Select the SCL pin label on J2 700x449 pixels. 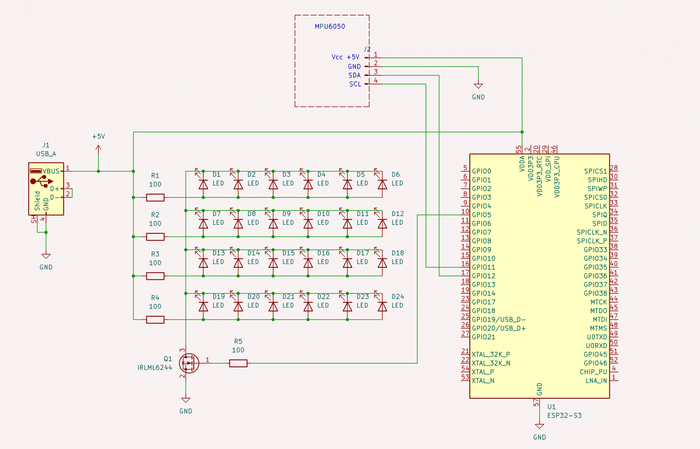pos(355,84)
